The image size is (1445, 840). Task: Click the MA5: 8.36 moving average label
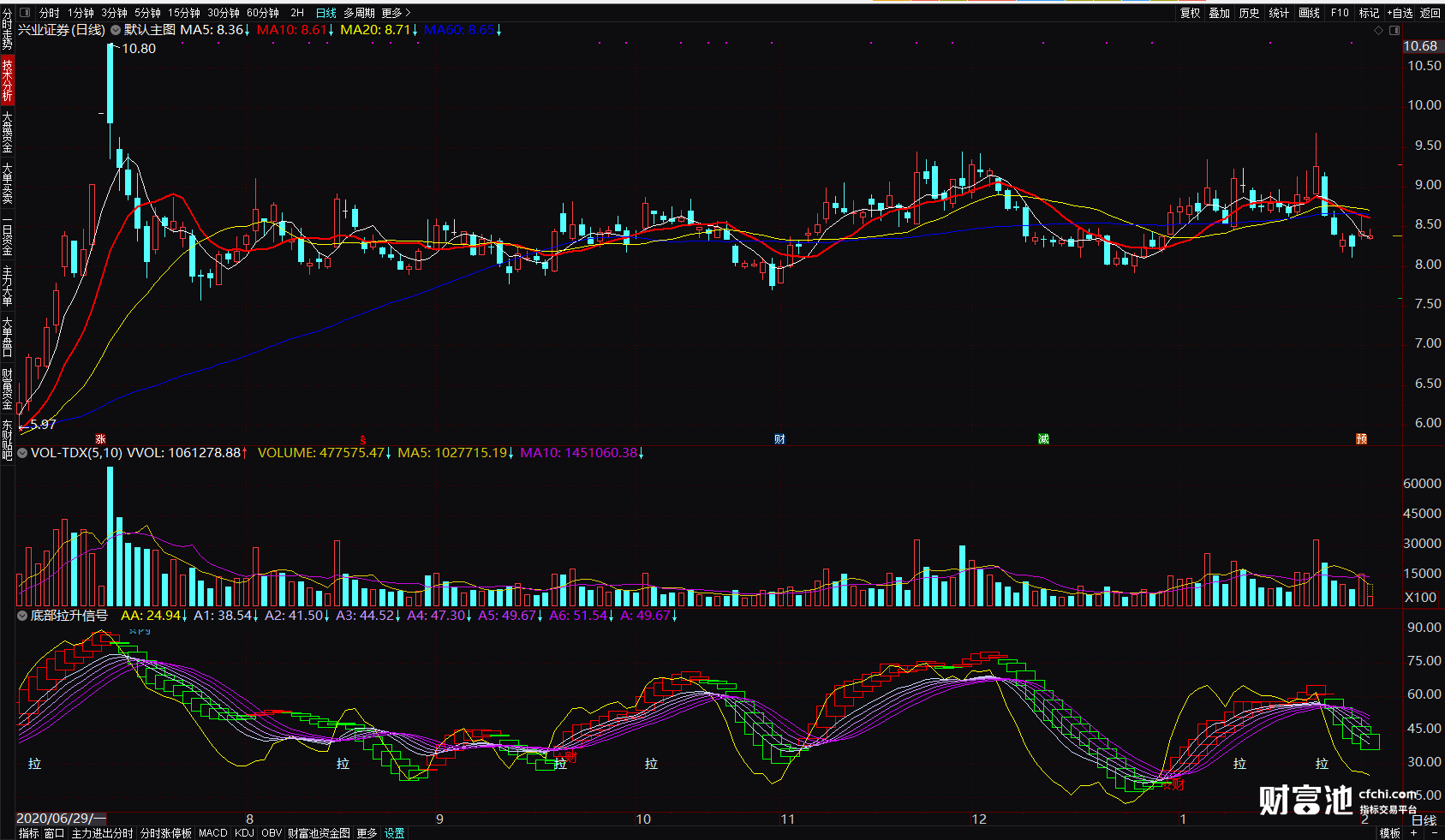point(215,30)
